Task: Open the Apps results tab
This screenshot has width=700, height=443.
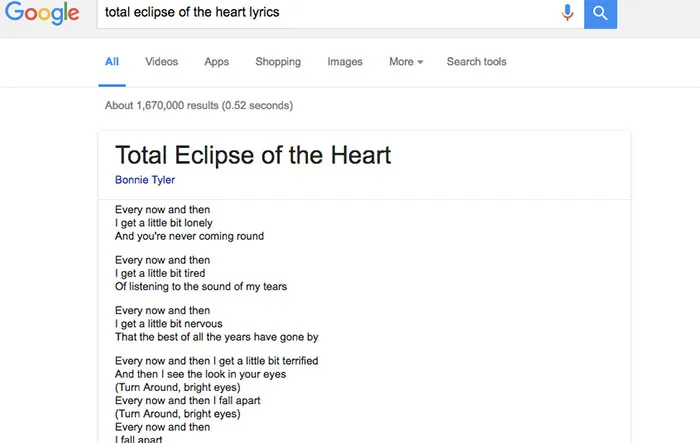Action: [x=217, y=62]
